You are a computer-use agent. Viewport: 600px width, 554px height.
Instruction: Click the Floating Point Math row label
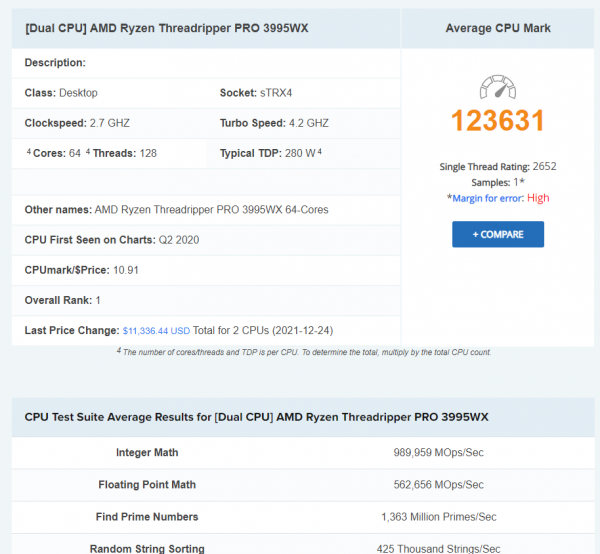click(x=147, y=485)
